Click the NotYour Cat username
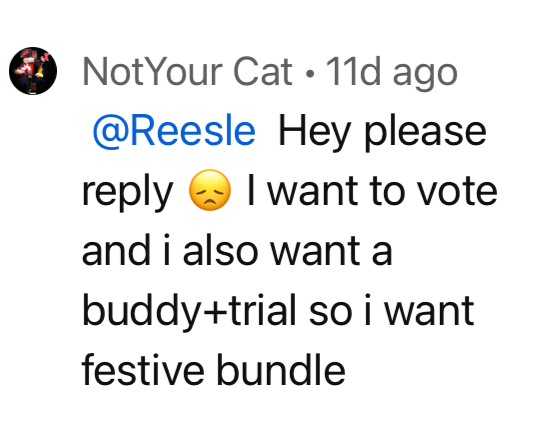Image resolution: width=559 pixels, height=435 pixels. pyautogui.click(x=188, y=72)
